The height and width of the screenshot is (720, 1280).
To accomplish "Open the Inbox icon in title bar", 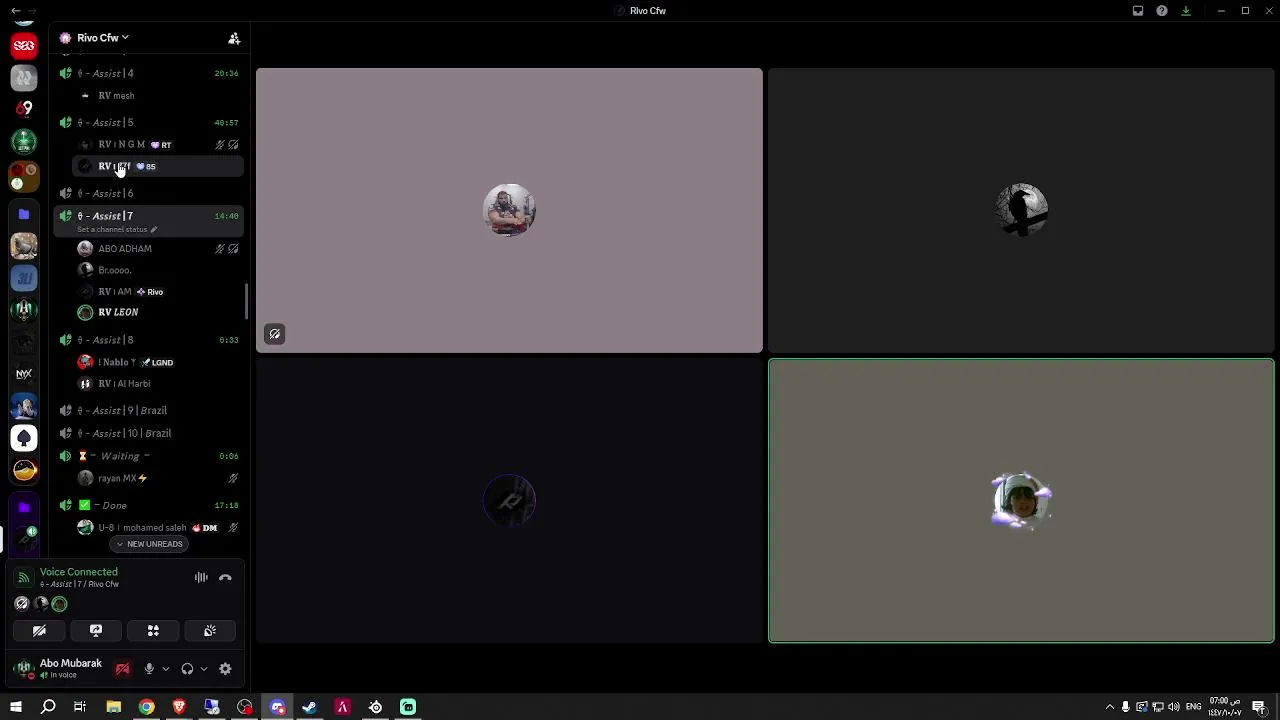I will 1138,11.
